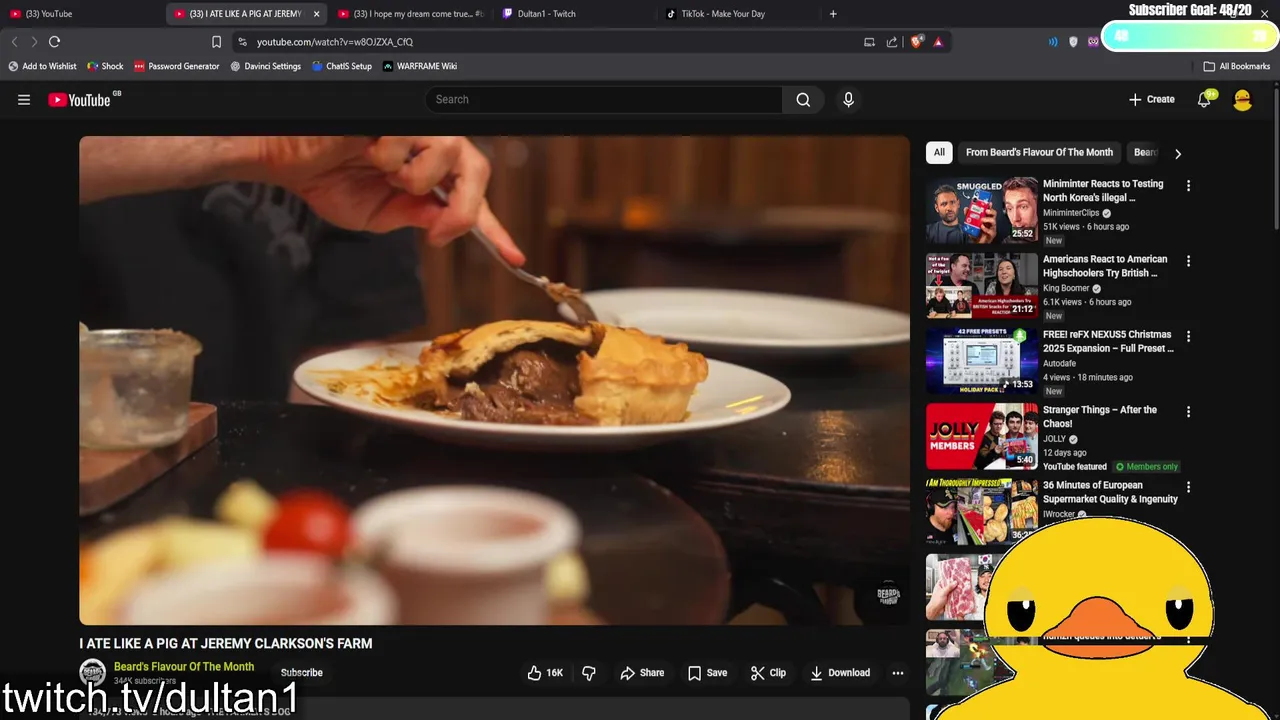Click the search magnifier button

803,100
